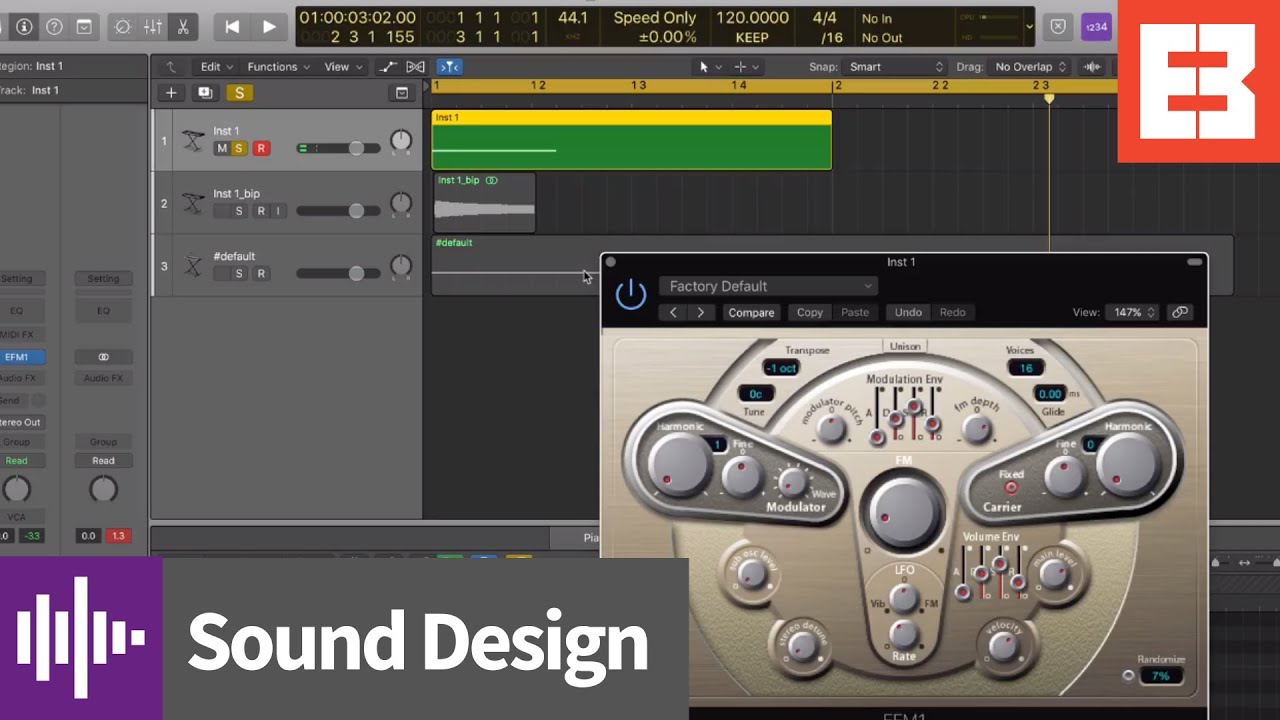This screenshot has width=1280, height=720.
Task: Click the track header up-arrow icon
Action: [171, 67]
